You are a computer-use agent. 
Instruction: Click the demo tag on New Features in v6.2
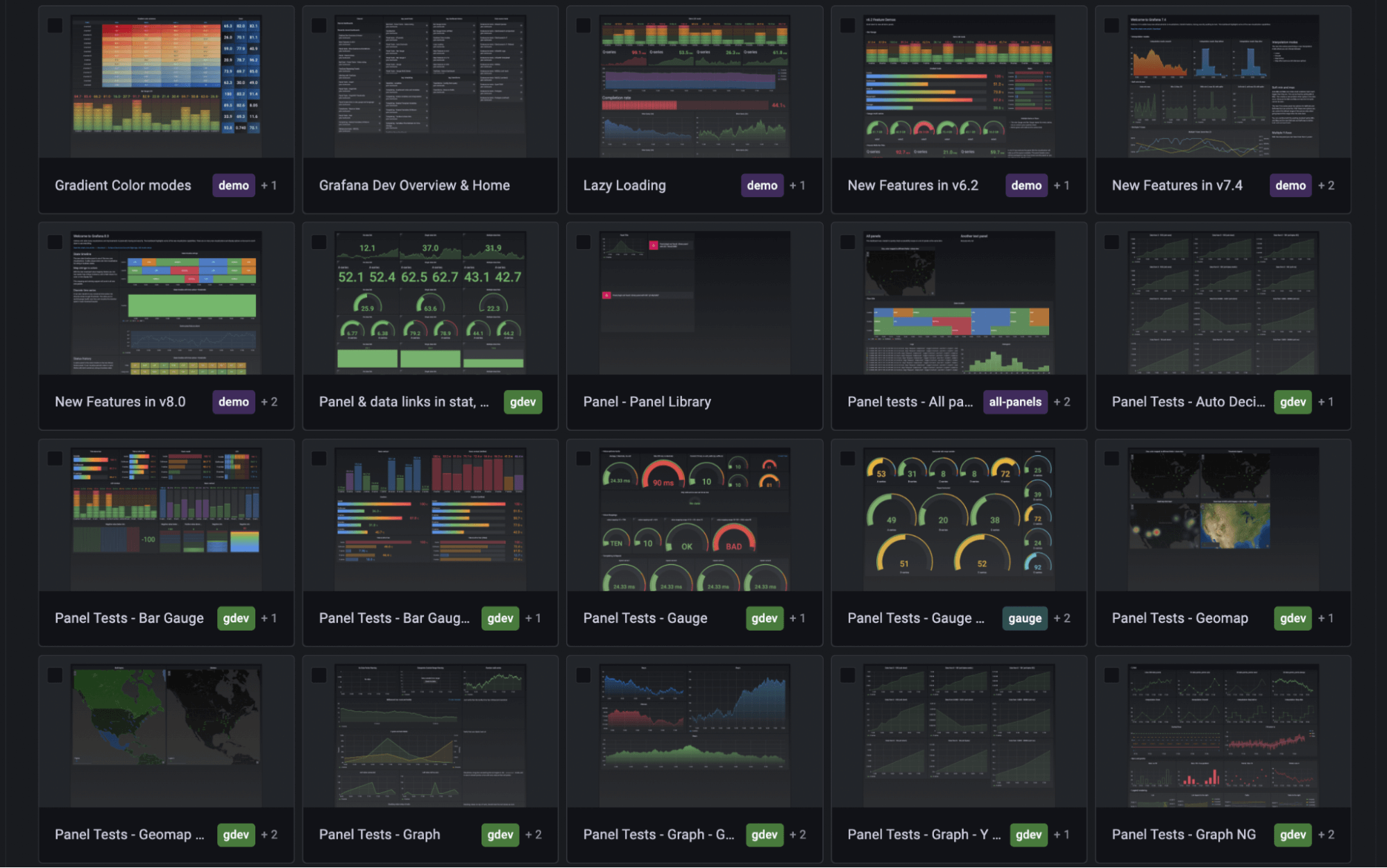[x=1026, y=185]
